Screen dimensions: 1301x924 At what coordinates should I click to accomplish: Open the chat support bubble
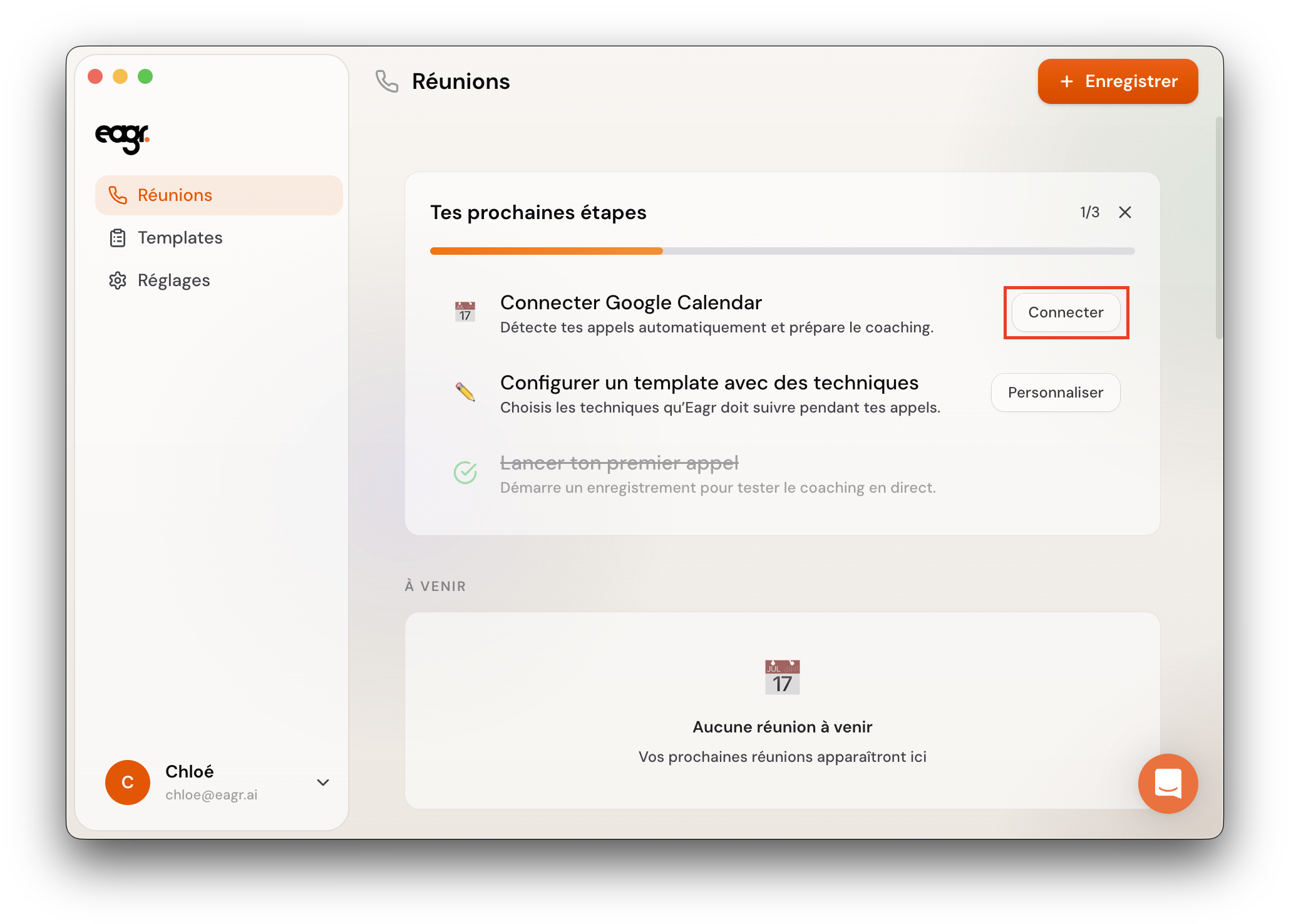tap(1168, 783)
